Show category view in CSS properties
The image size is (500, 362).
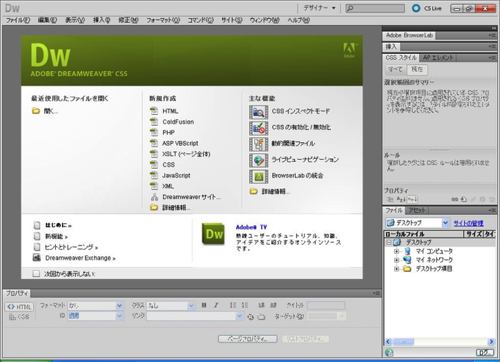point(389,199)
